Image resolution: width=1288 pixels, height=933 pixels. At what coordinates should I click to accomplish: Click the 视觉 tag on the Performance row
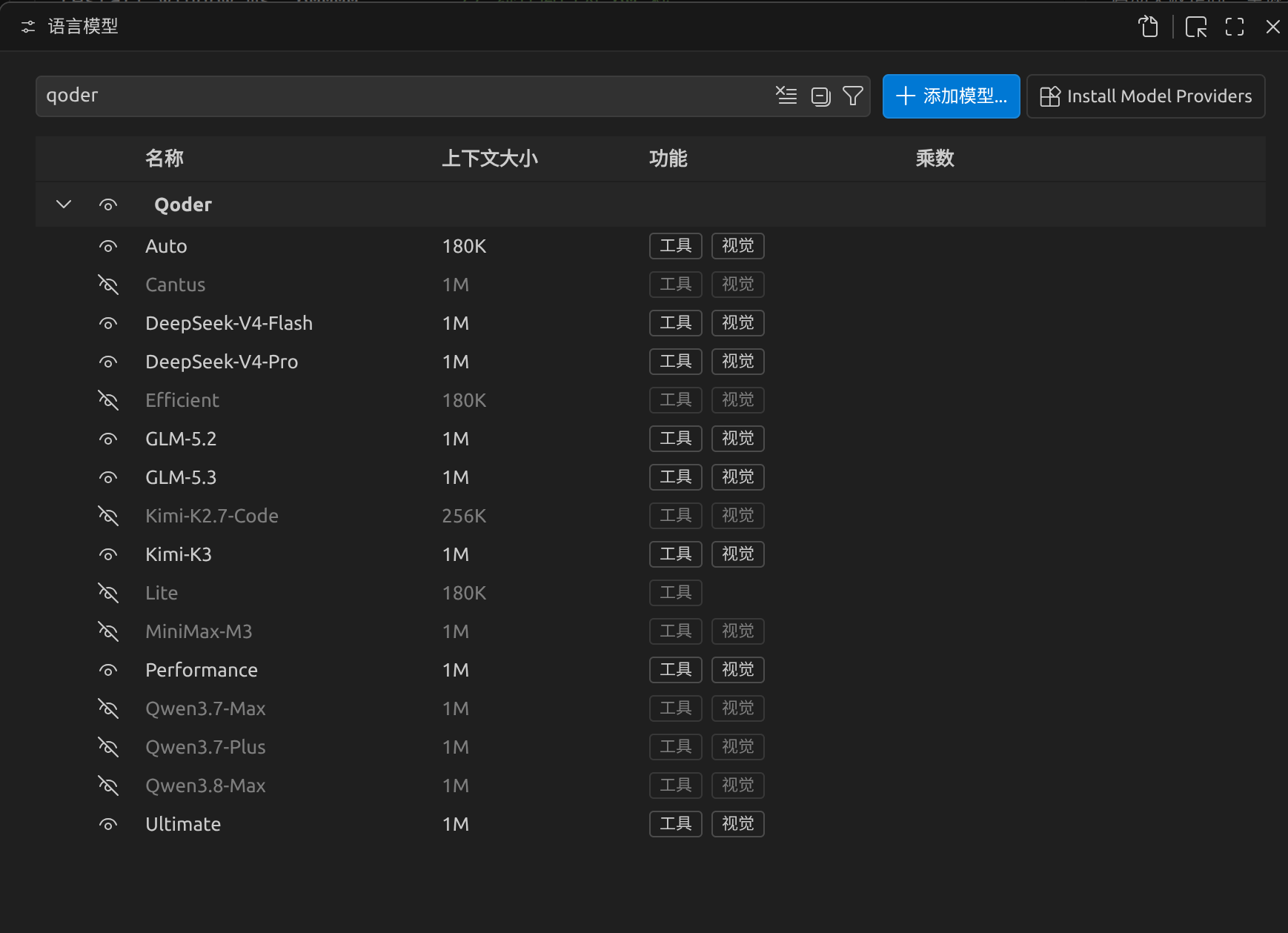click(738, 670)
